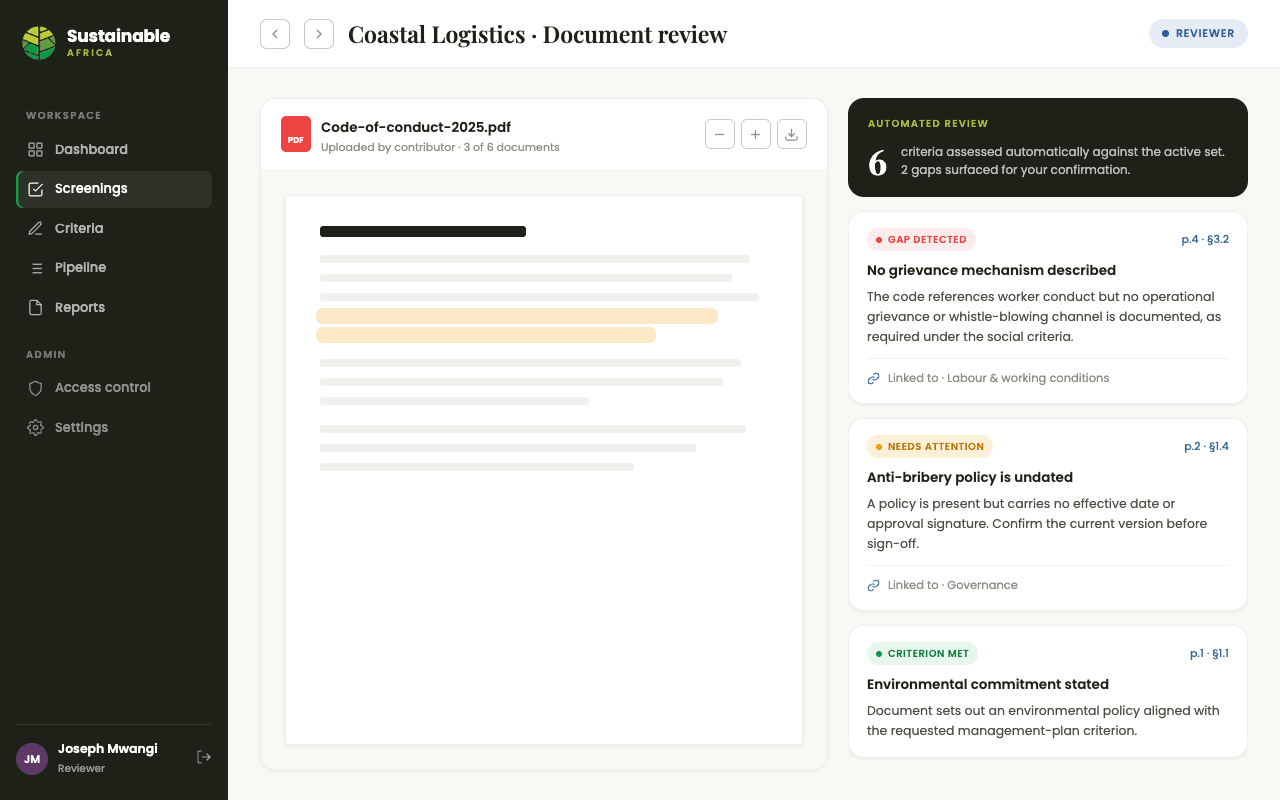Go to the previous document with left chevron
Viewport: 1280px width, 800px height.
[x=275, y=34]
